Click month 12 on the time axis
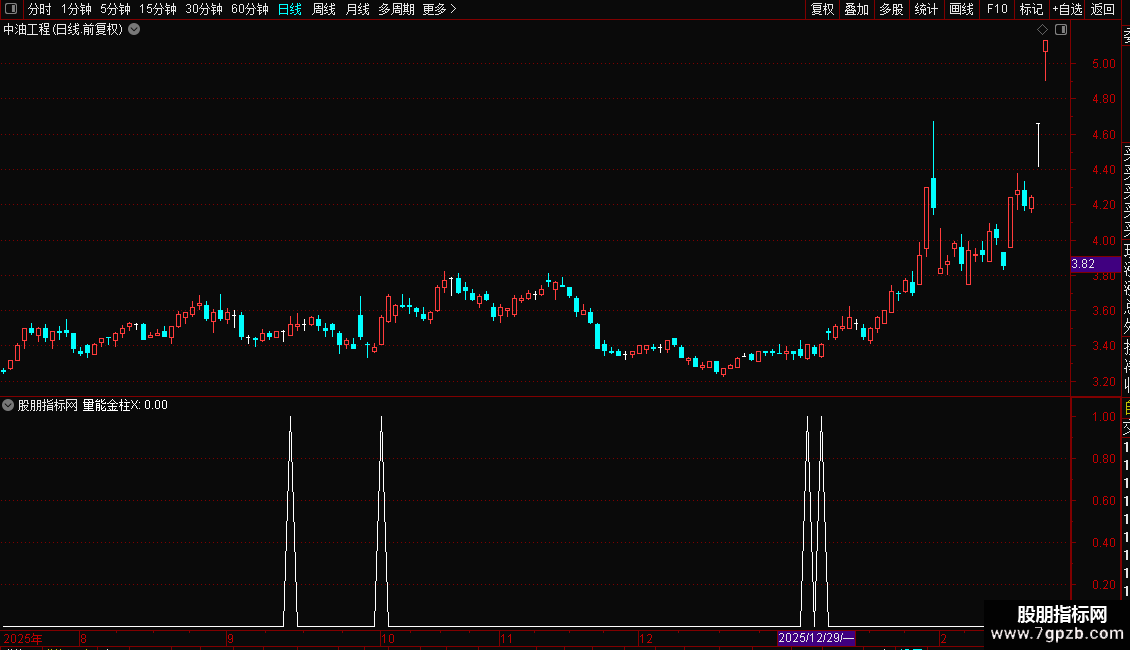 [646, 638]
